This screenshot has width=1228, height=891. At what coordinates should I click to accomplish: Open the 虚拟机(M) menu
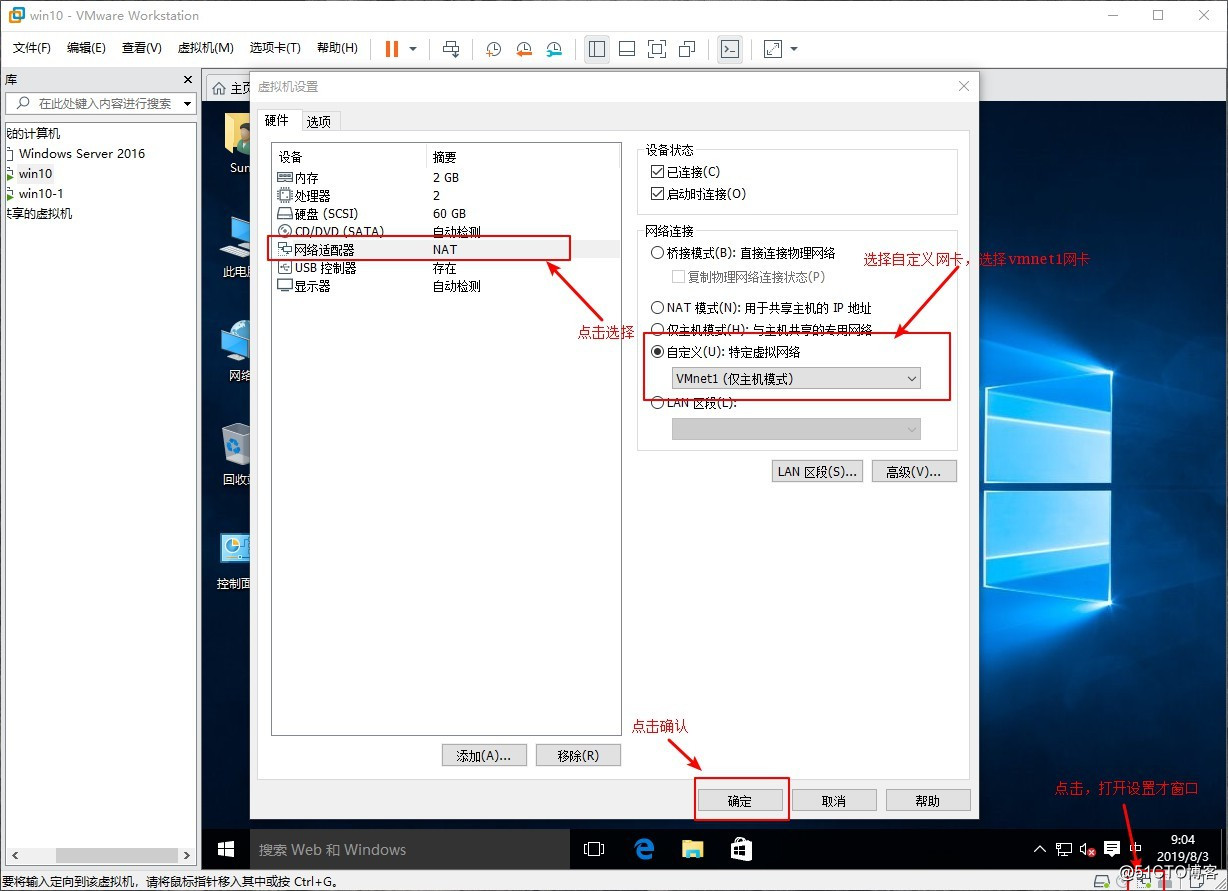(205, 48)
